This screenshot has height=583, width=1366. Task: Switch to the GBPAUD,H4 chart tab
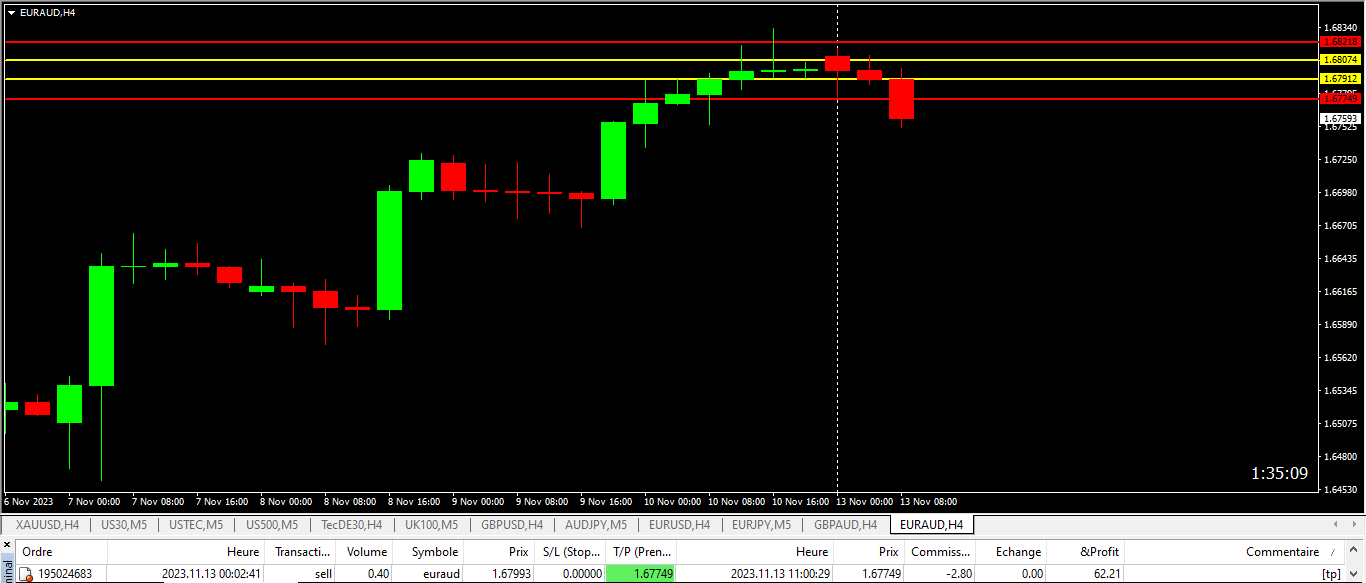pos(845,524)
